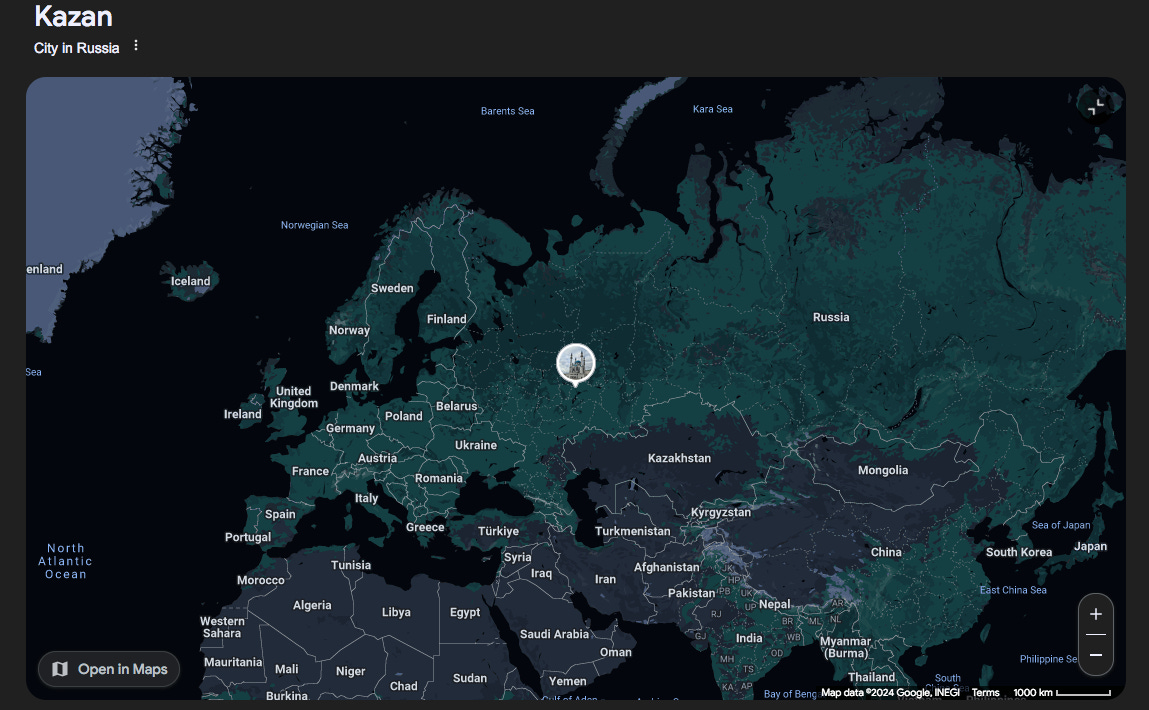Click the North Atlantic Ocean label
The height and width of the screenshot is (710, 1149).
point(65,561)
